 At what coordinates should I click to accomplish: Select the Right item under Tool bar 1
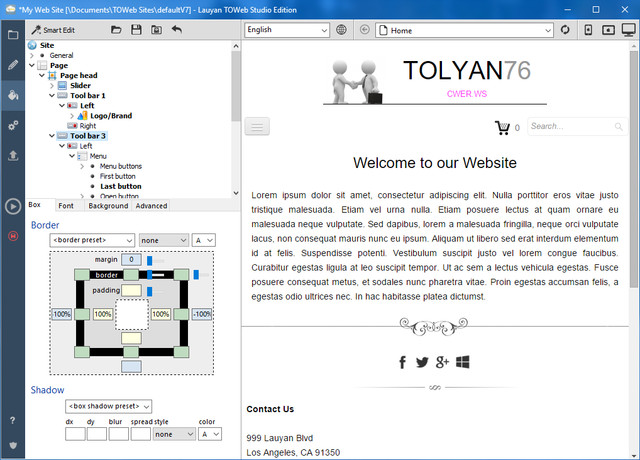click(88, 126)
